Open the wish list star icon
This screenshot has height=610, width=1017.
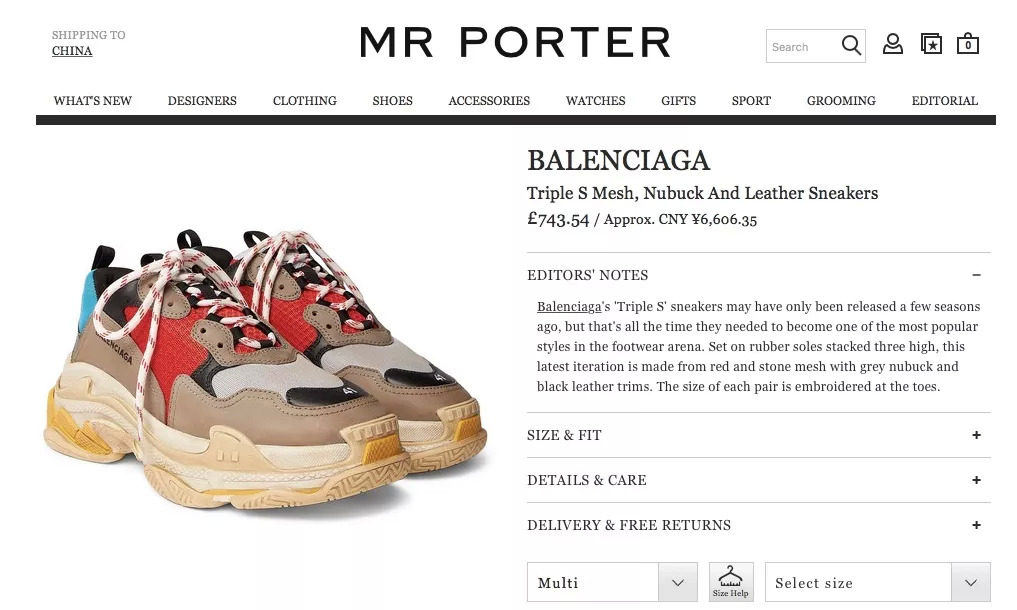(x=931, y=44)
